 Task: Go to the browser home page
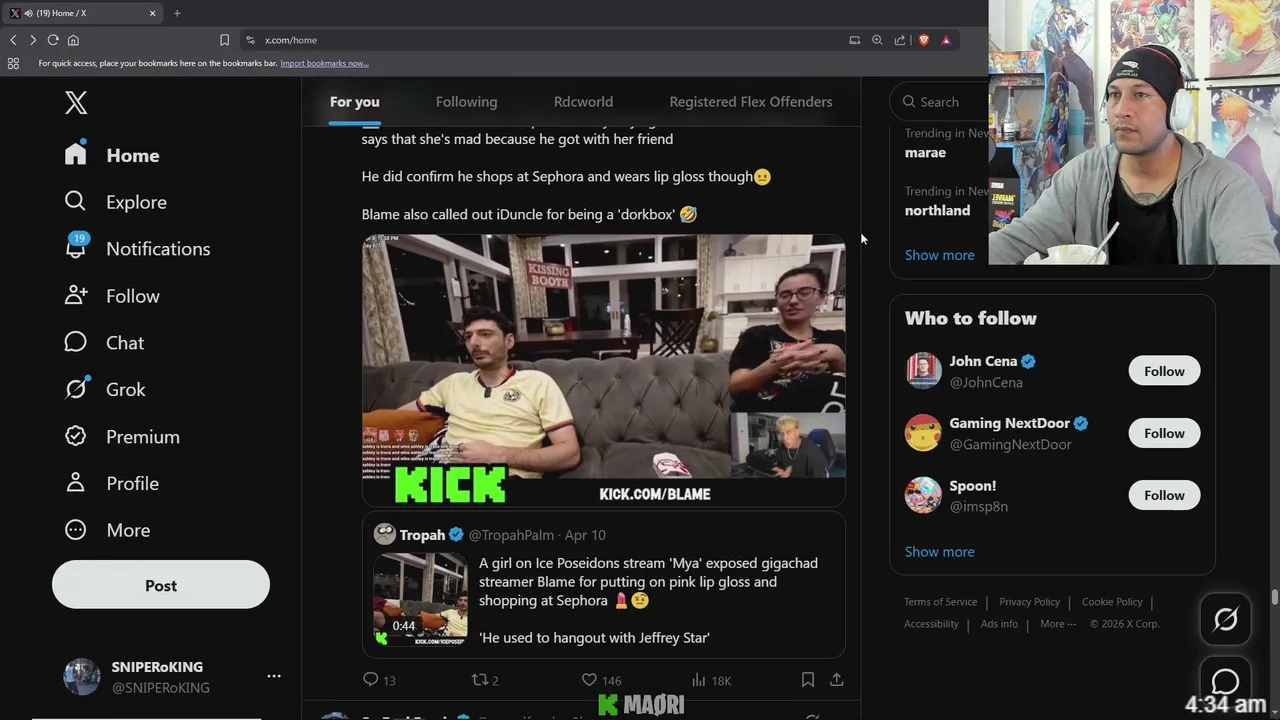point(73,40)
